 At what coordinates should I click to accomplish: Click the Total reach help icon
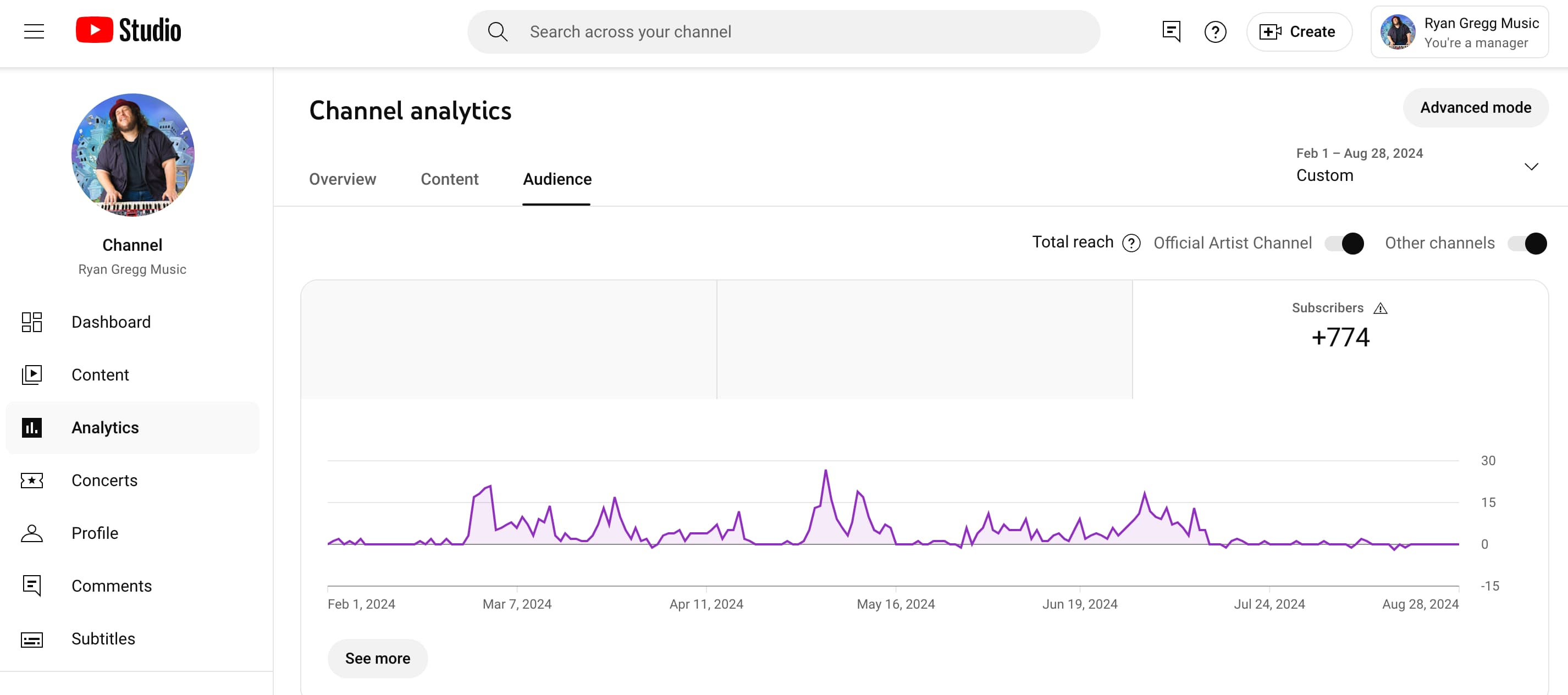pyautogui.click(x=1131, y=243)
